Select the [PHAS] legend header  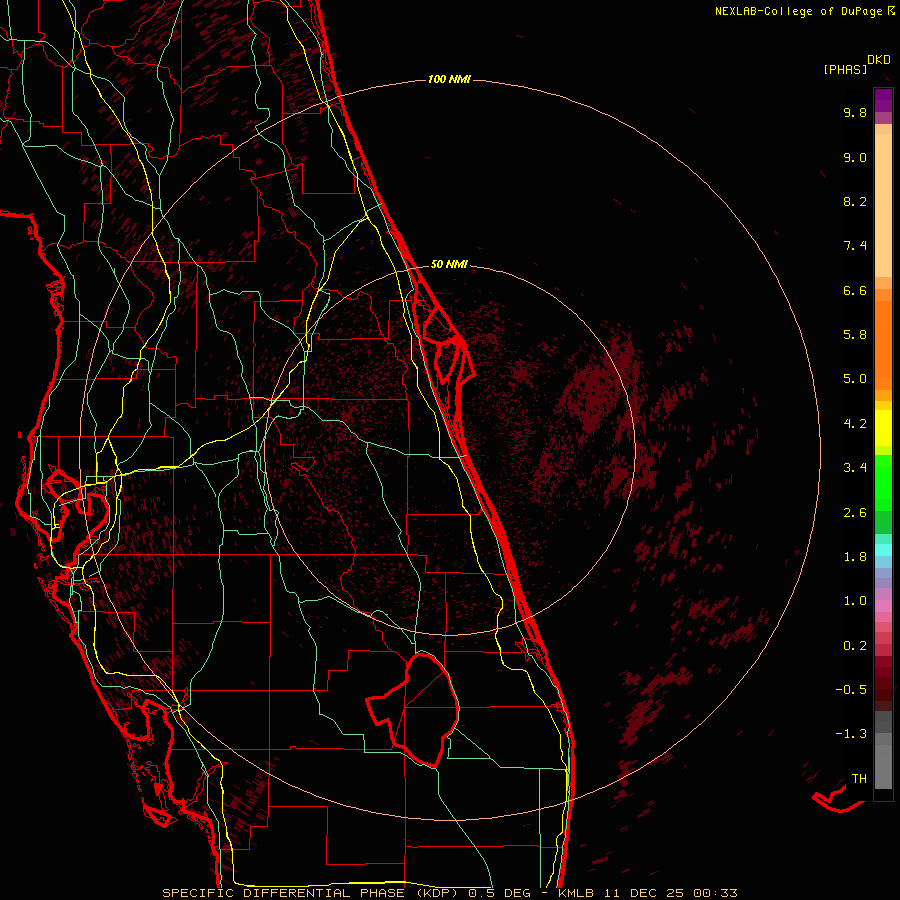(x=845, y=70)
